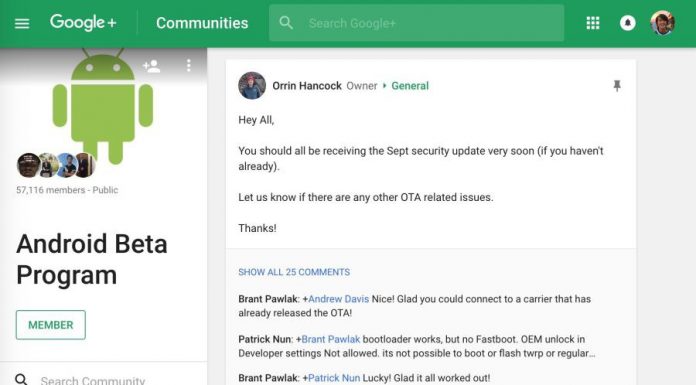Open the community three-dot options menu
Viewport: 696px width, 385px height.
coord(189,66)
